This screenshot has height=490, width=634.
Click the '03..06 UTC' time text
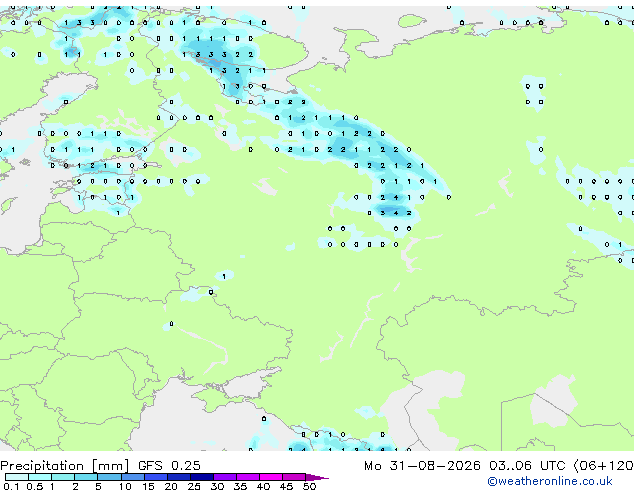coord(527,466)
